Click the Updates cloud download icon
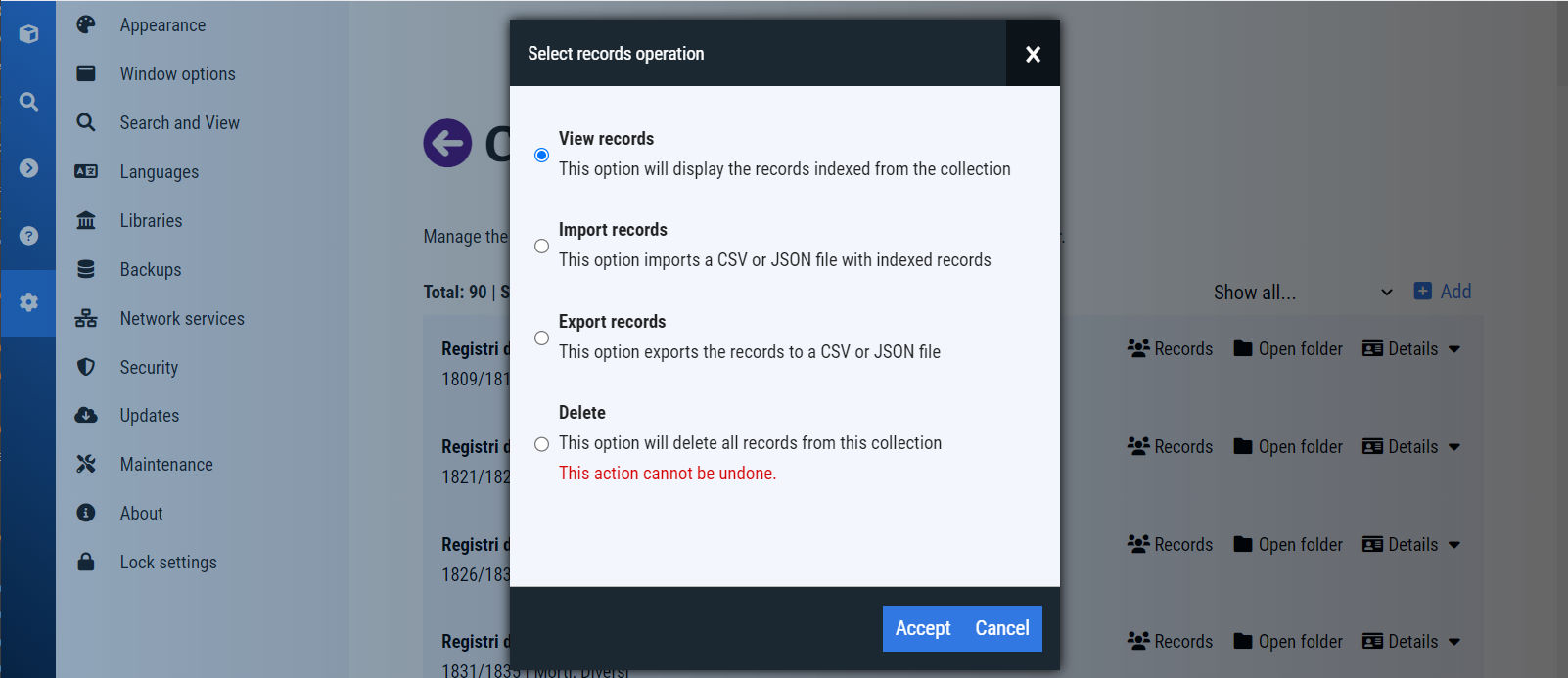 pyautogui.click(x=86, y=415)
